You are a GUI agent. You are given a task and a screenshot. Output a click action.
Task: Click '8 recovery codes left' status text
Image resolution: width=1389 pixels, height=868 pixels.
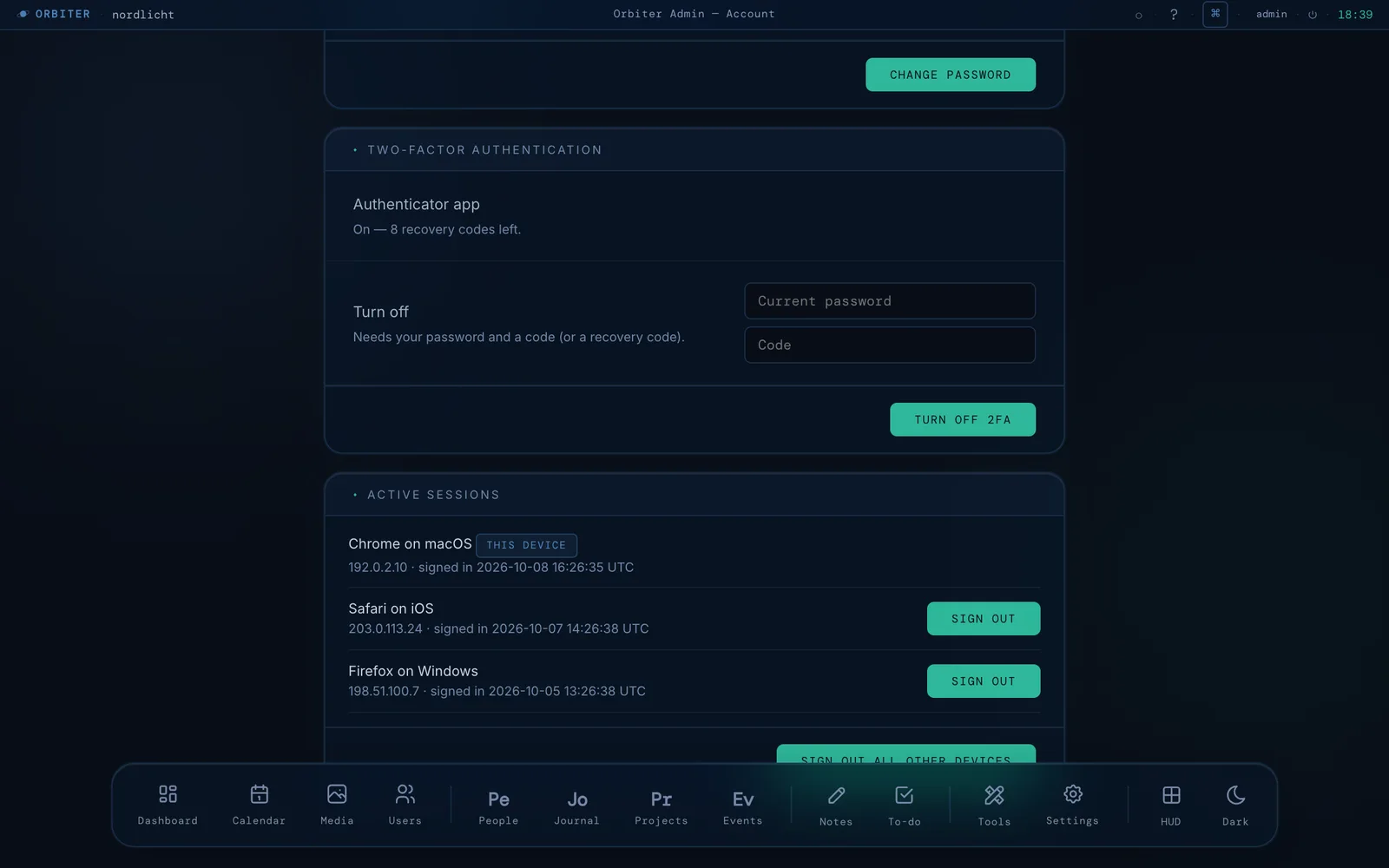coord(455,229)
